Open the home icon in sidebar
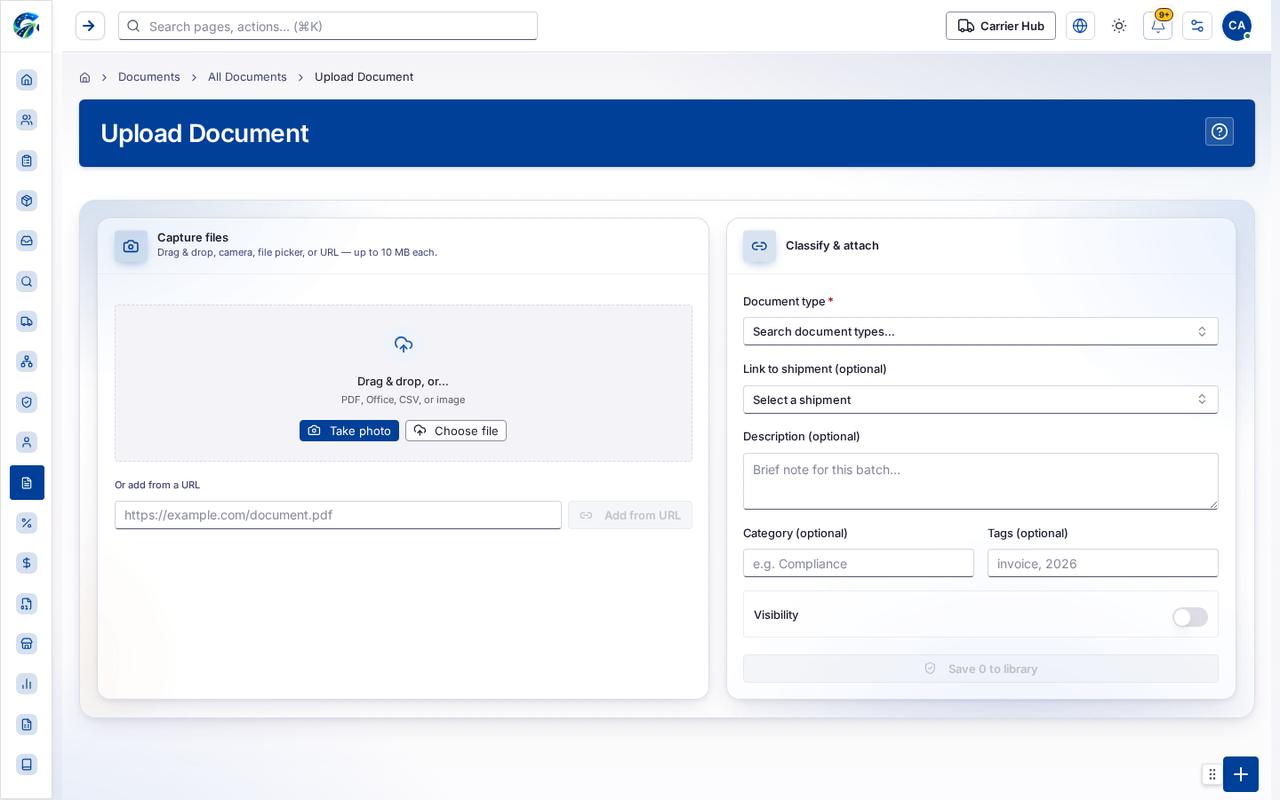 click(x=27, y=80)
